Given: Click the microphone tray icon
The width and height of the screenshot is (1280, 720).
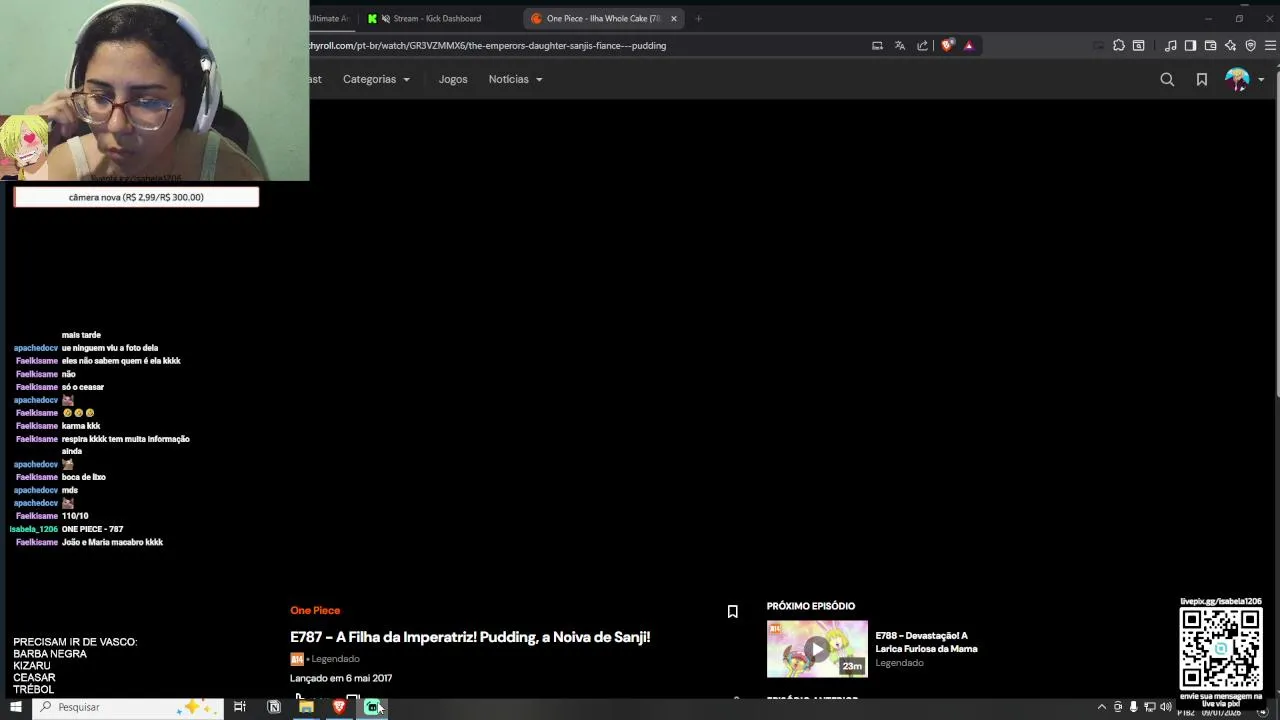Looking at the screenshot, I should (x=1133, y=707).
